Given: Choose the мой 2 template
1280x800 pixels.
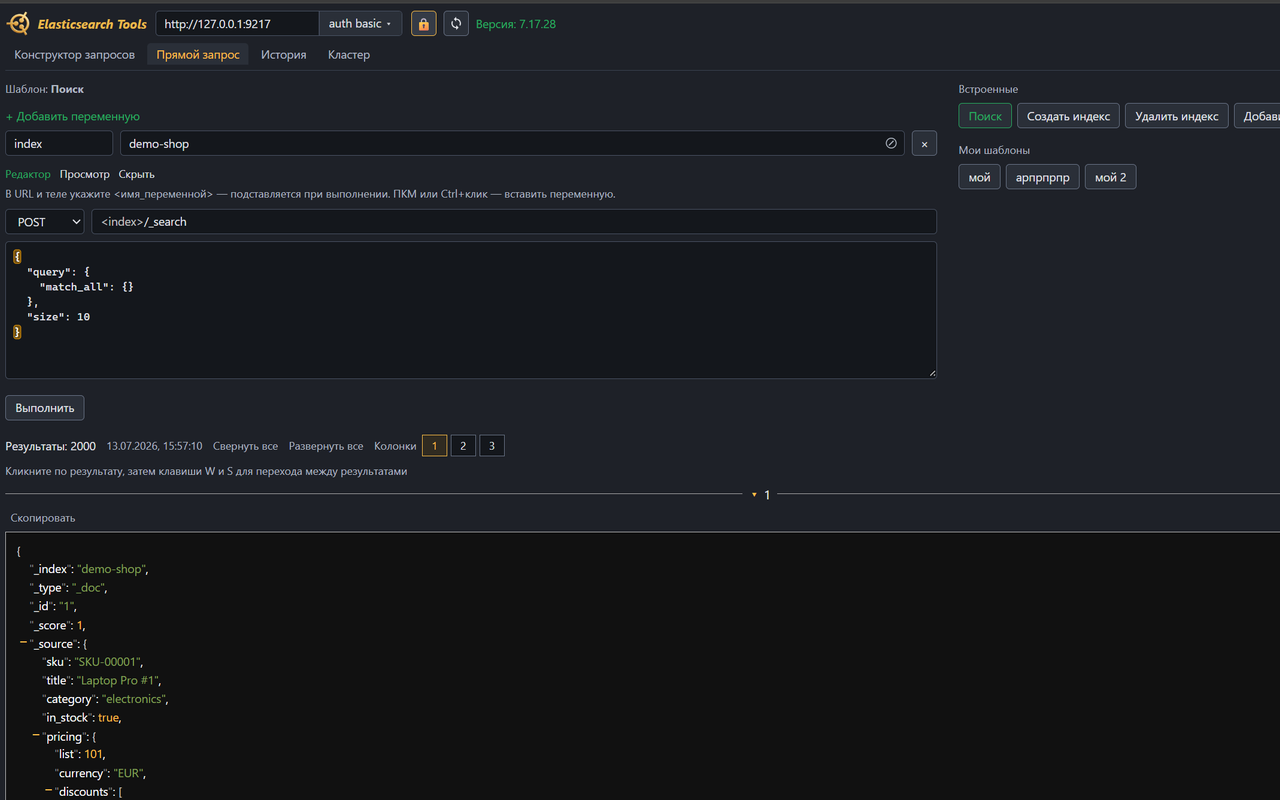Looking at the screenshot, I should point(1111,177).
